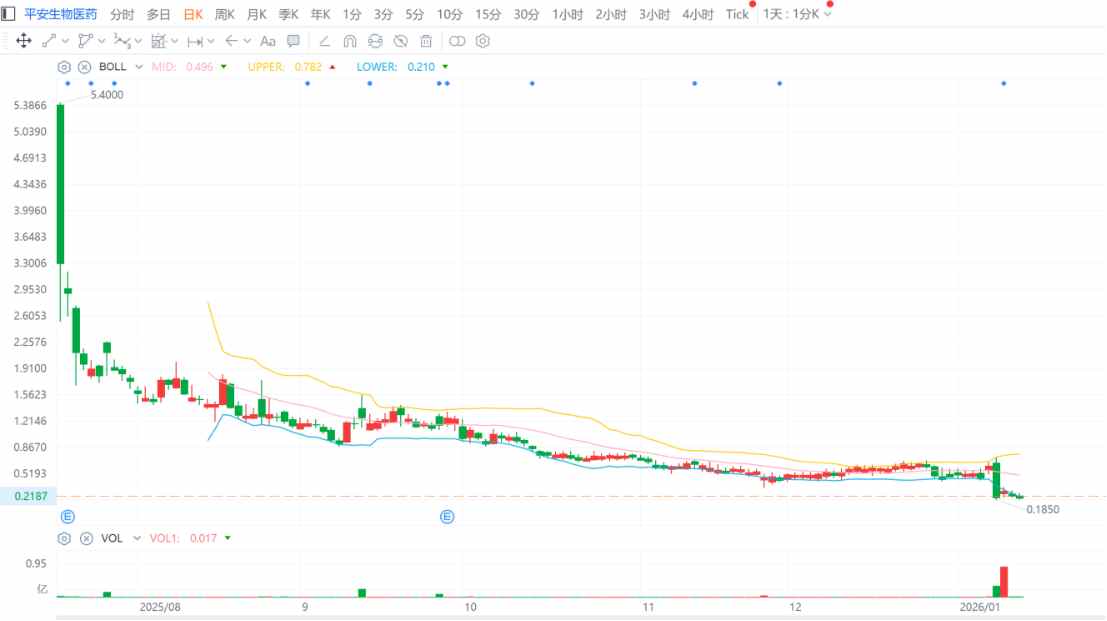Expand the wave tool options arrow
Viewport: 1107px width, 621px height.
138,41
